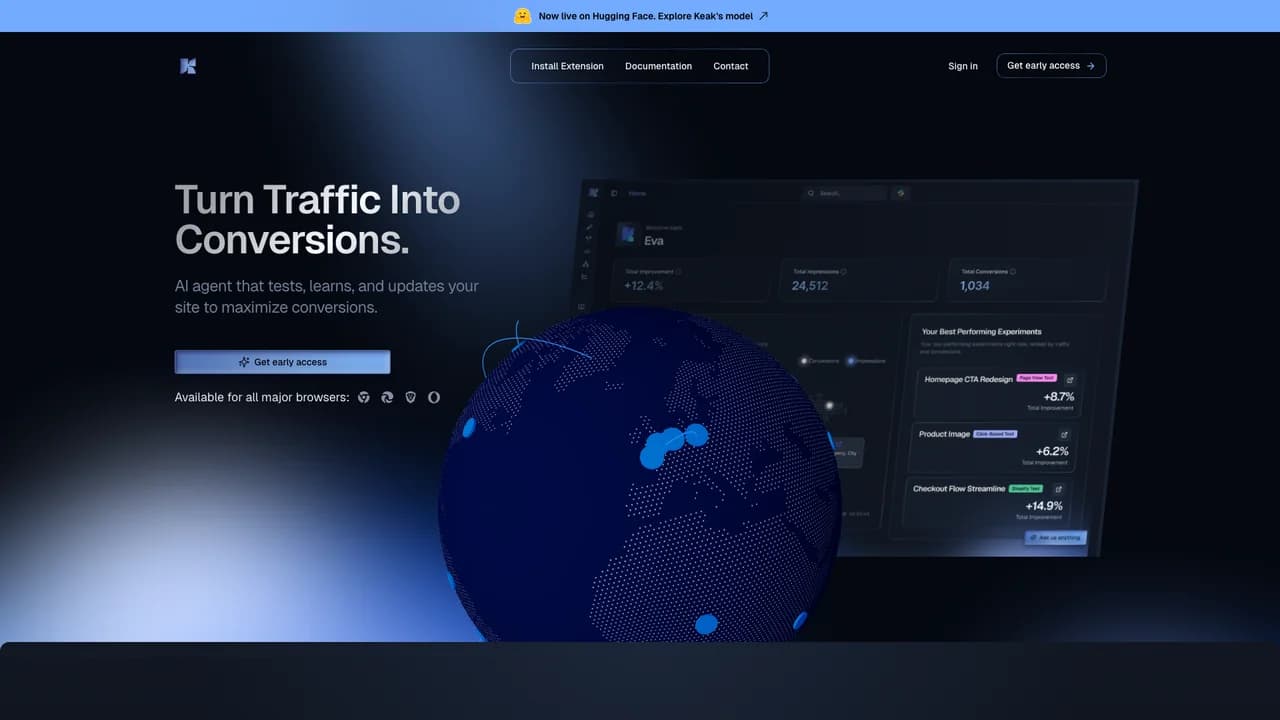Click info icon beside Total Impressions

844,271
